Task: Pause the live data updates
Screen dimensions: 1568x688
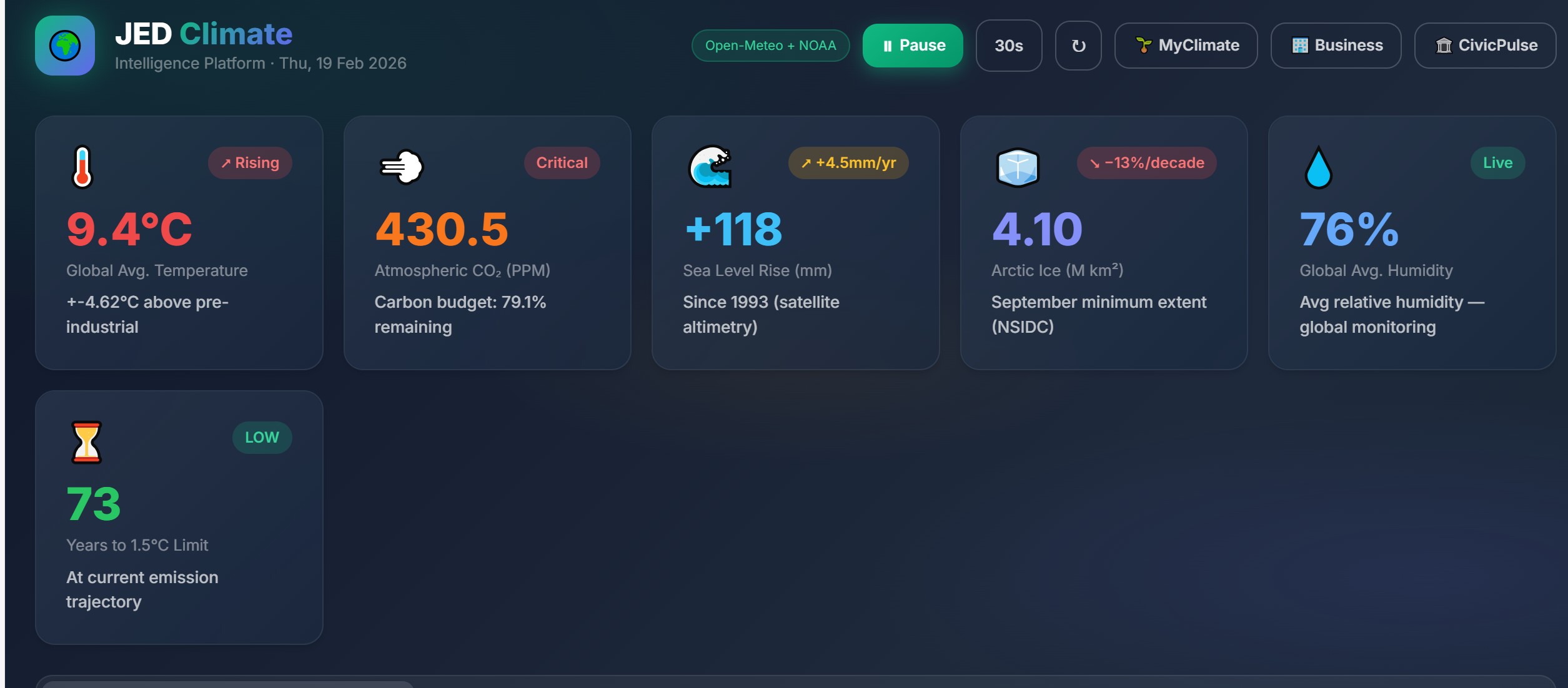Action: click(x=913, y=46)
